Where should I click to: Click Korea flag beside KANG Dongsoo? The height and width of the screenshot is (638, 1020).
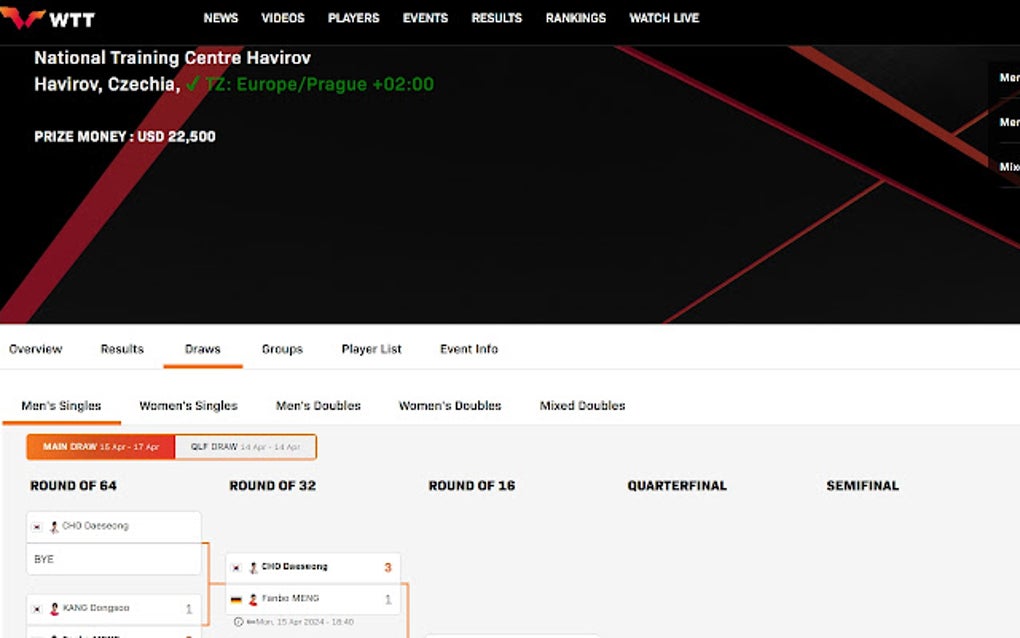pyautogui.click(x=37, y=609)
